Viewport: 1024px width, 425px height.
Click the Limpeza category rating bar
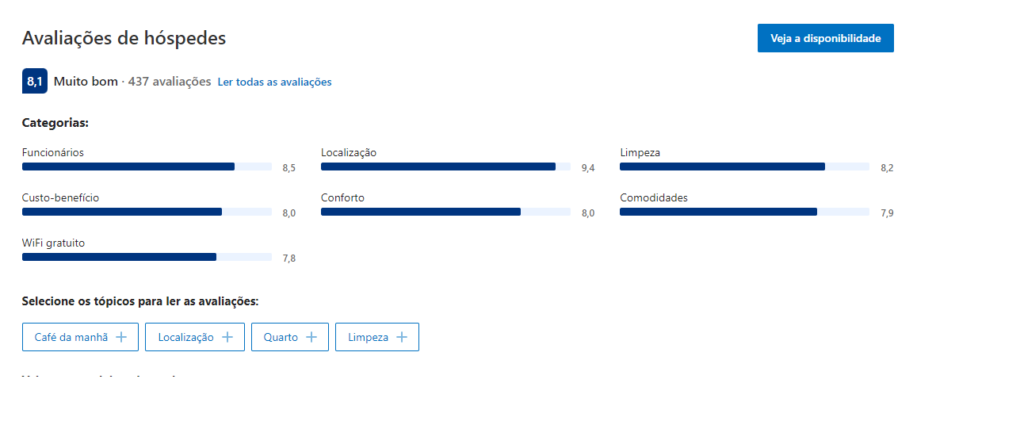click(744, 167)
